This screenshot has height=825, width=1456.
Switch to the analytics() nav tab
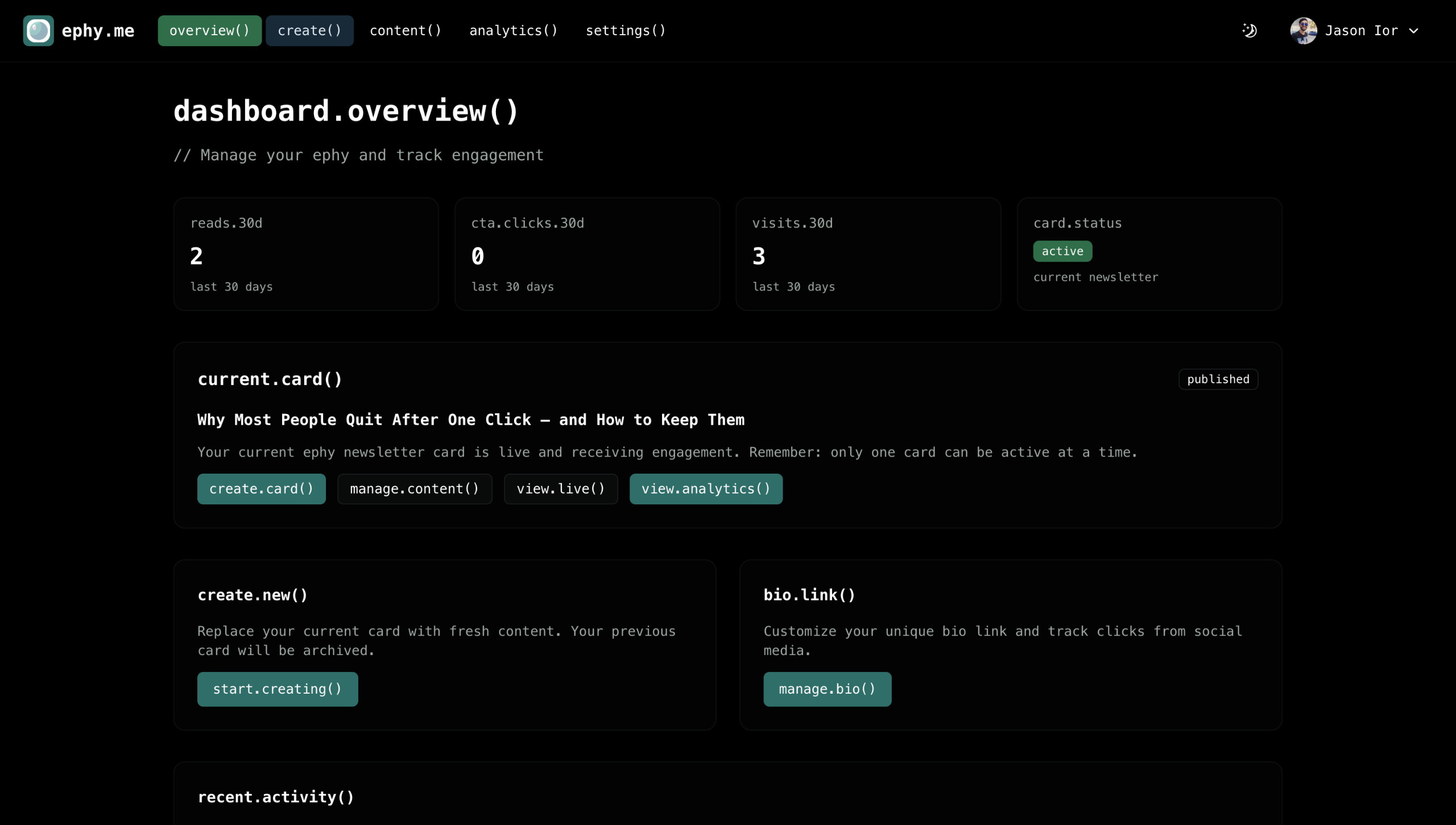pyautogui.click(x=513, y=31)
